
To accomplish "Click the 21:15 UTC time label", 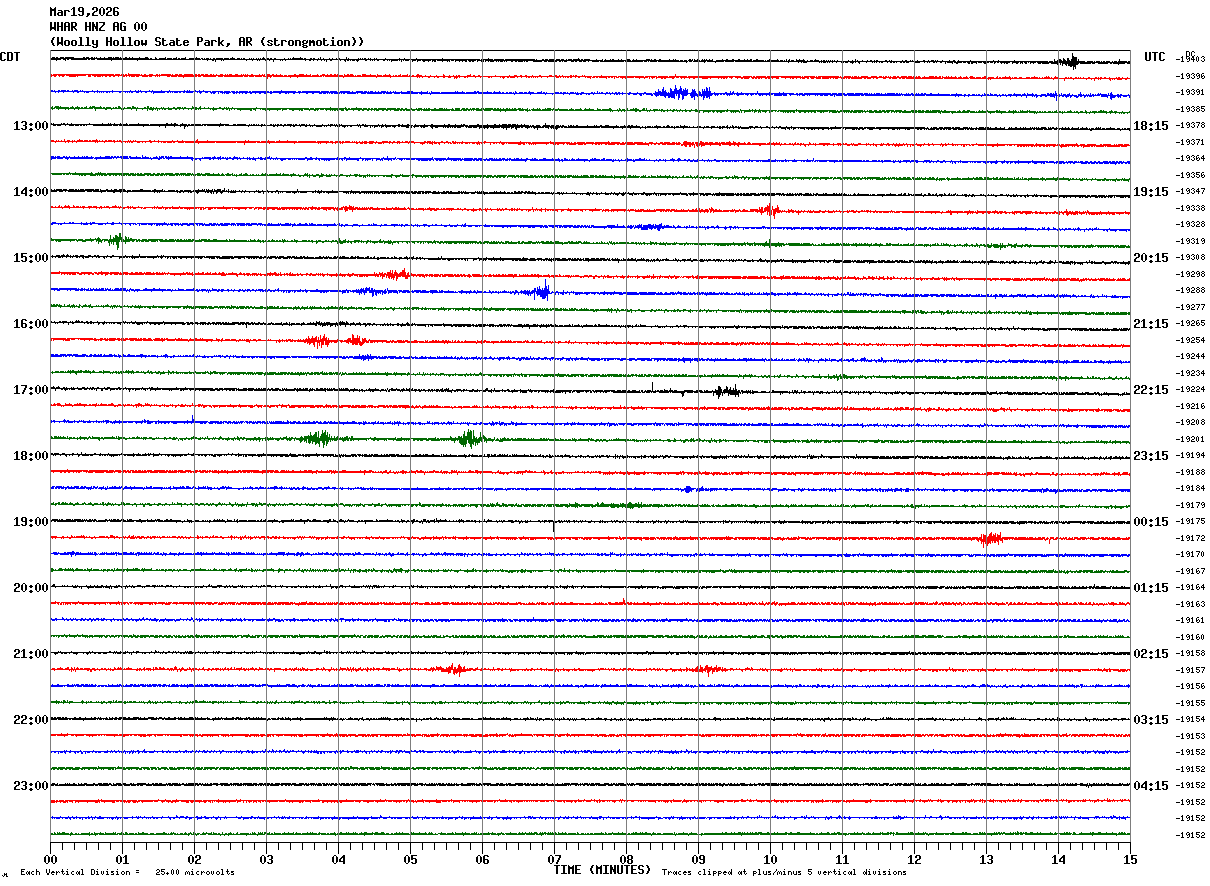I will pyautogui.click(x=1151, y=324).
